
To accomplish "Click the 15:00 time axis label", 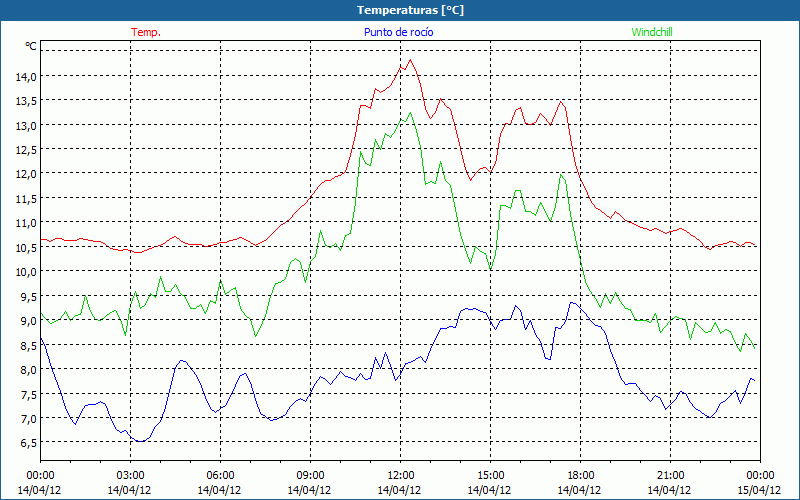I will 490,475.
